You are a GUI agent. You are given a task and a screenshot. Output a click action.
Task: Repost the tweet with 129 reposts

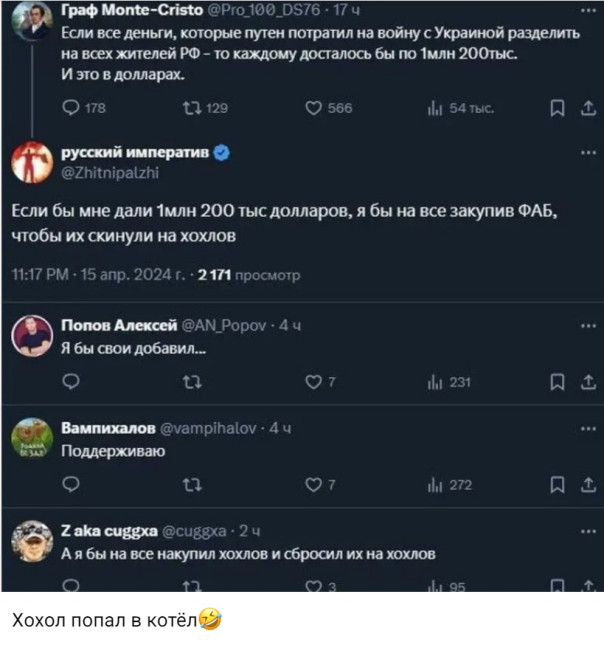(x=188, y=108)
